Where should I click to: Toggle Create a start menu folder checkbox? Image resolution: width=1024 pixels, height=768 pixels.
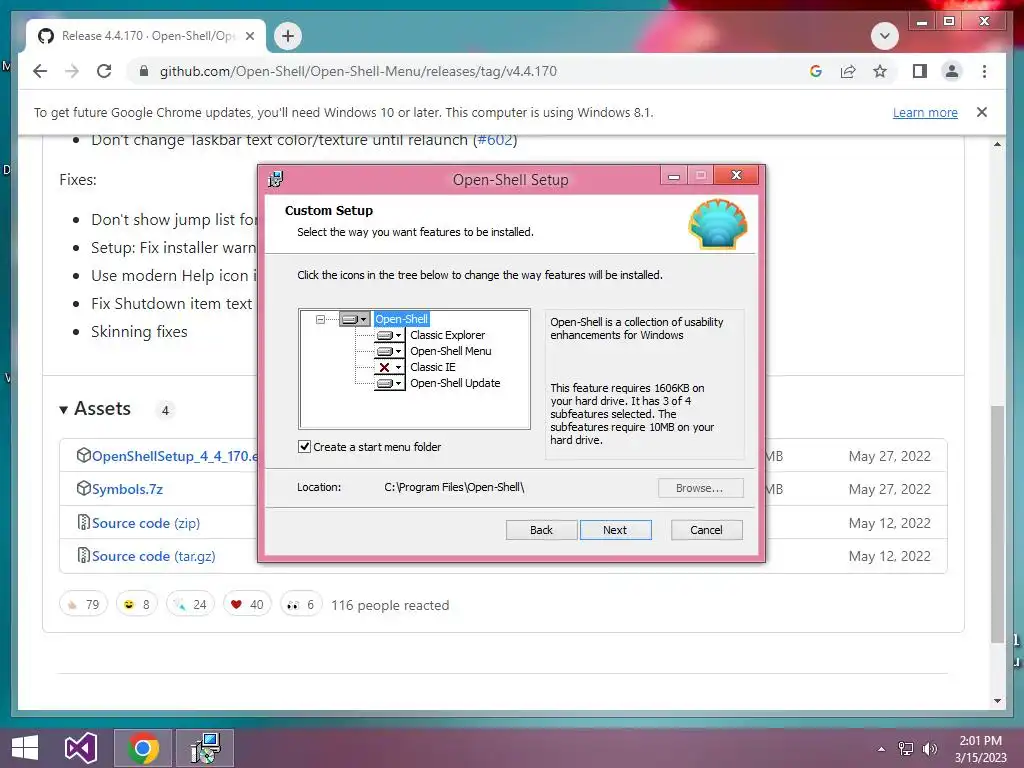click(x=304, y=447)
